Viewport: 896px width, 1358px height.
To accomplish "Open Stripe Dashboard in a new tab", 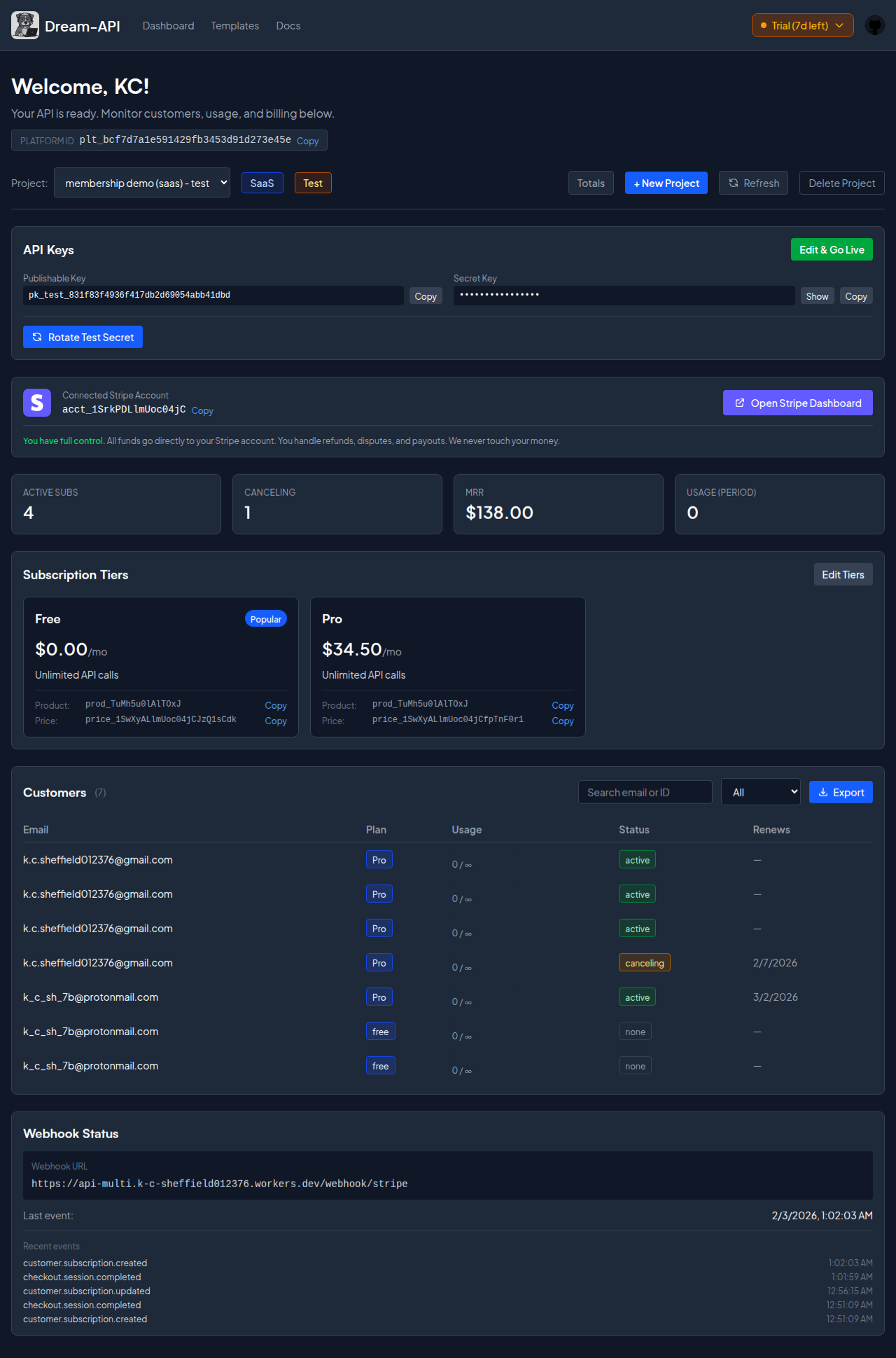I will 797,403.
